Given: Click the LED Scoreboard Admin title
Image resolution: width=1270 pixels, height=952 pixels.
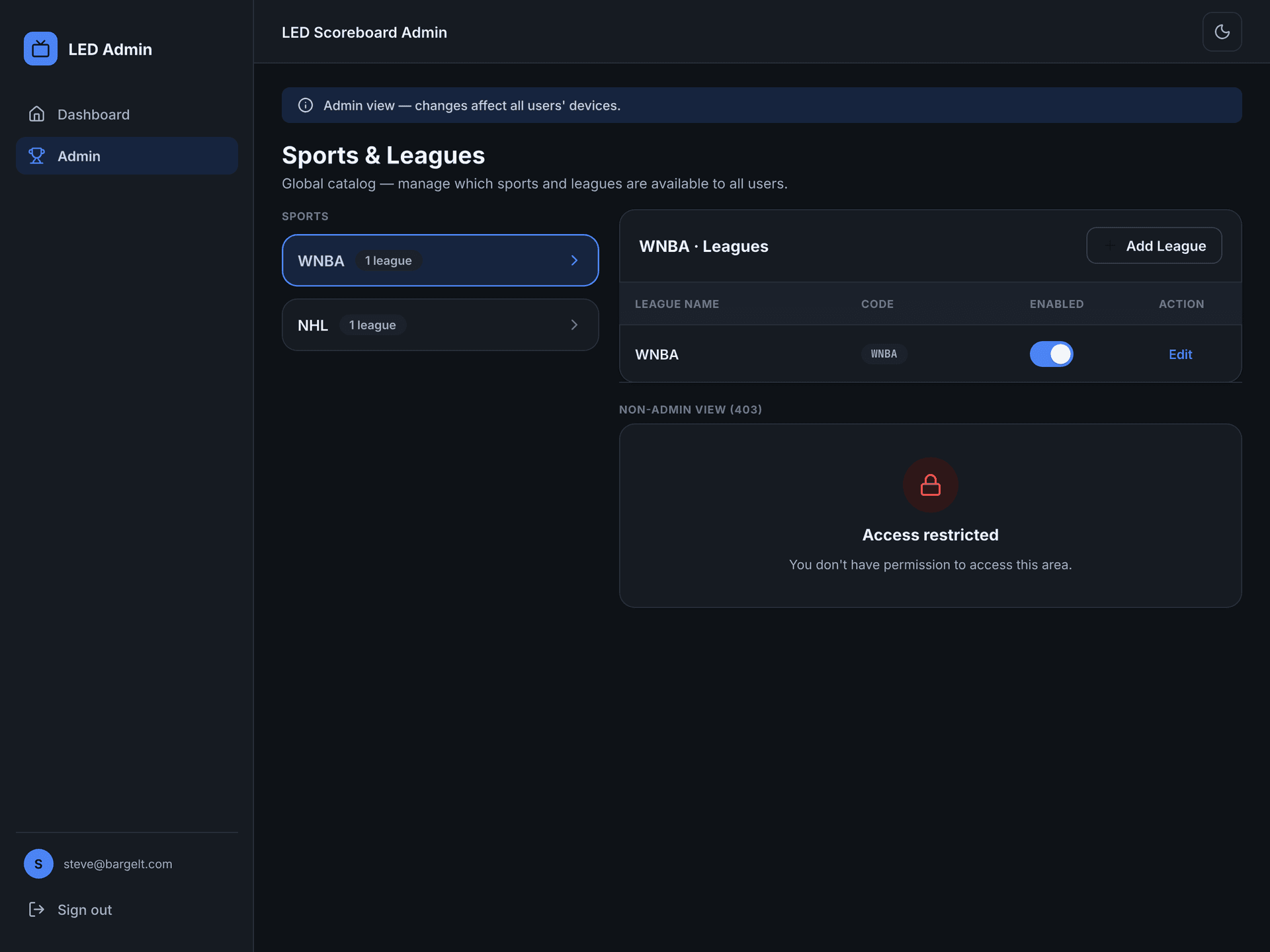Looking at the screenshot, I should tap(364, 32).
